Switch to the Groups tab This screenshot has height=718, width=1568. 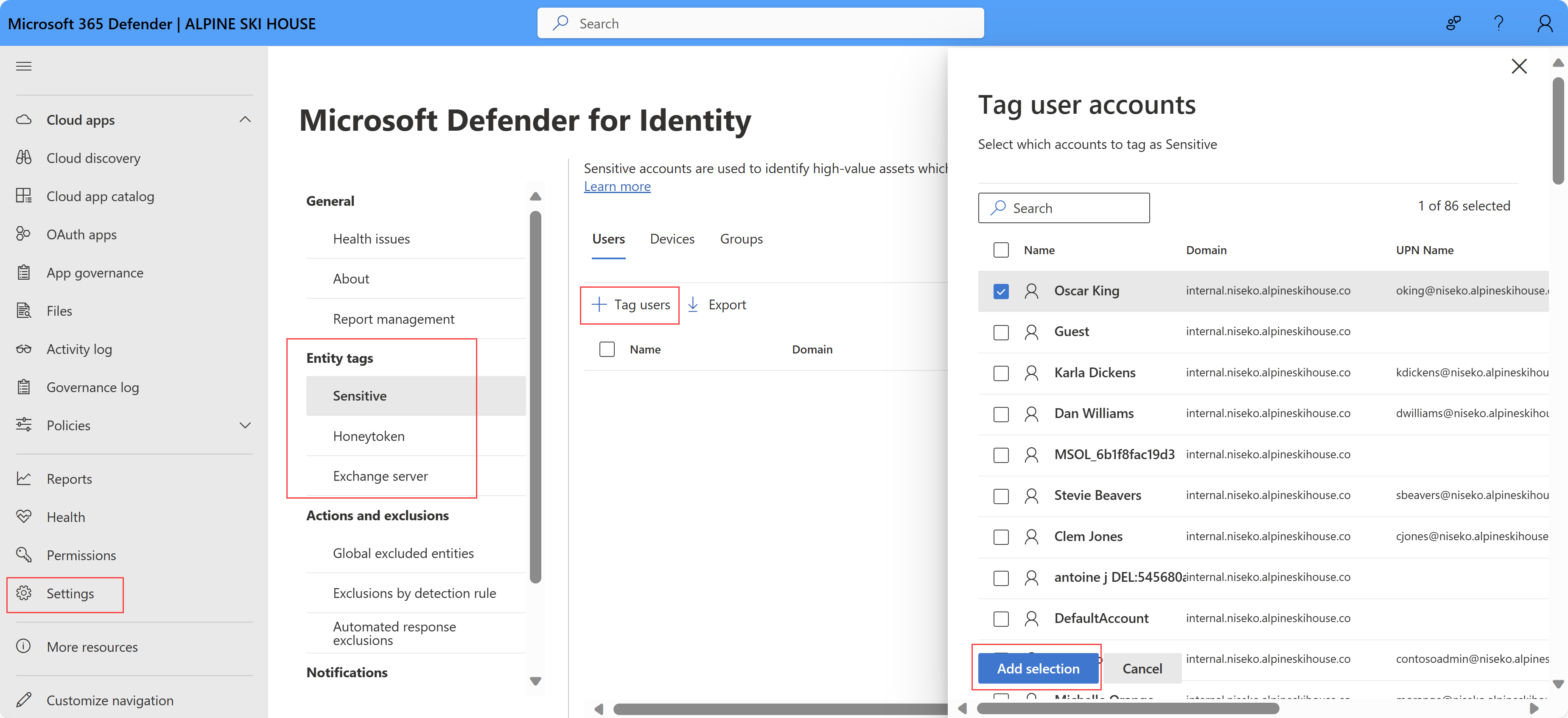(x=741, y=239)
